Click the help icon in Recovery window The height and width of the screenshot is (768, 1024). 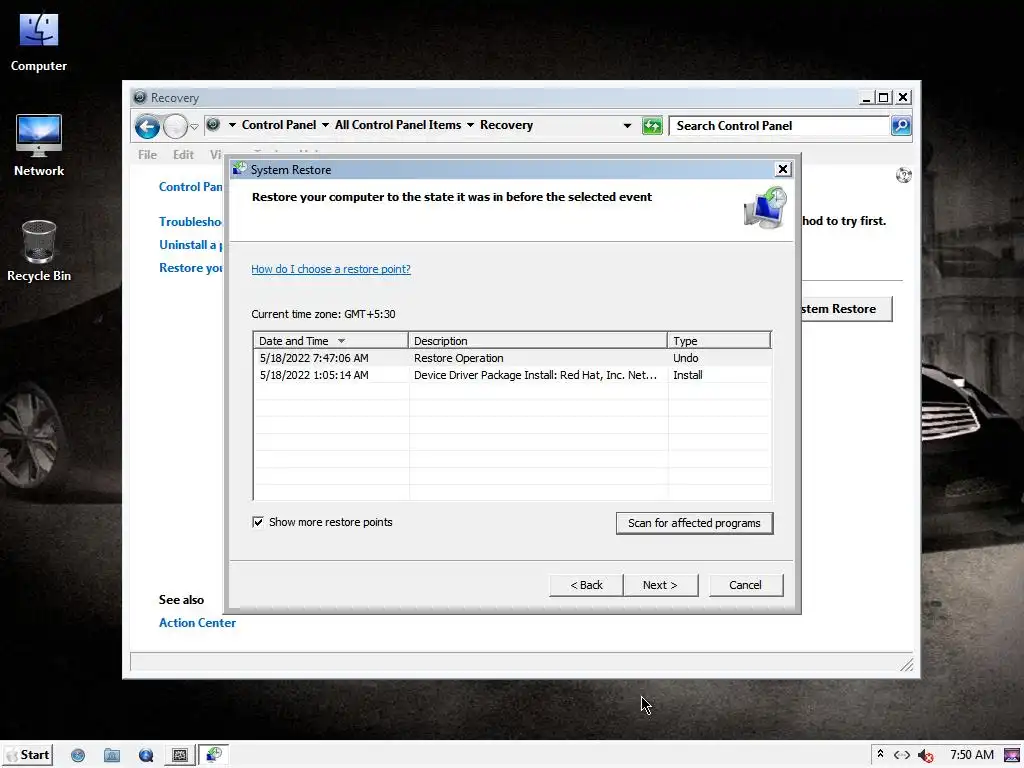point(904,175)
